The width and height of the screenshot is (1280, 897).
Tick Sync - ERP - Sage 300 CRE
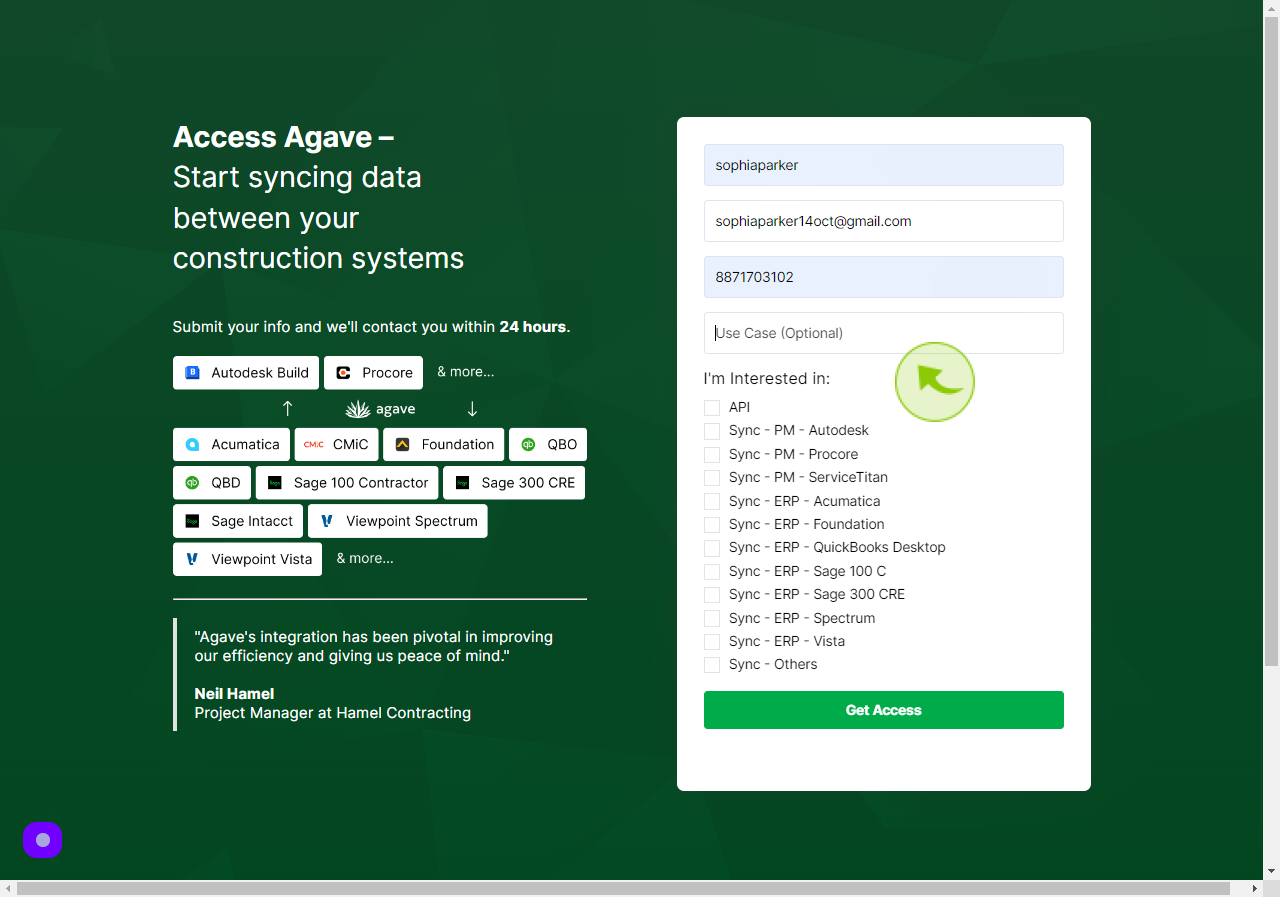click(x=712, y=595)
